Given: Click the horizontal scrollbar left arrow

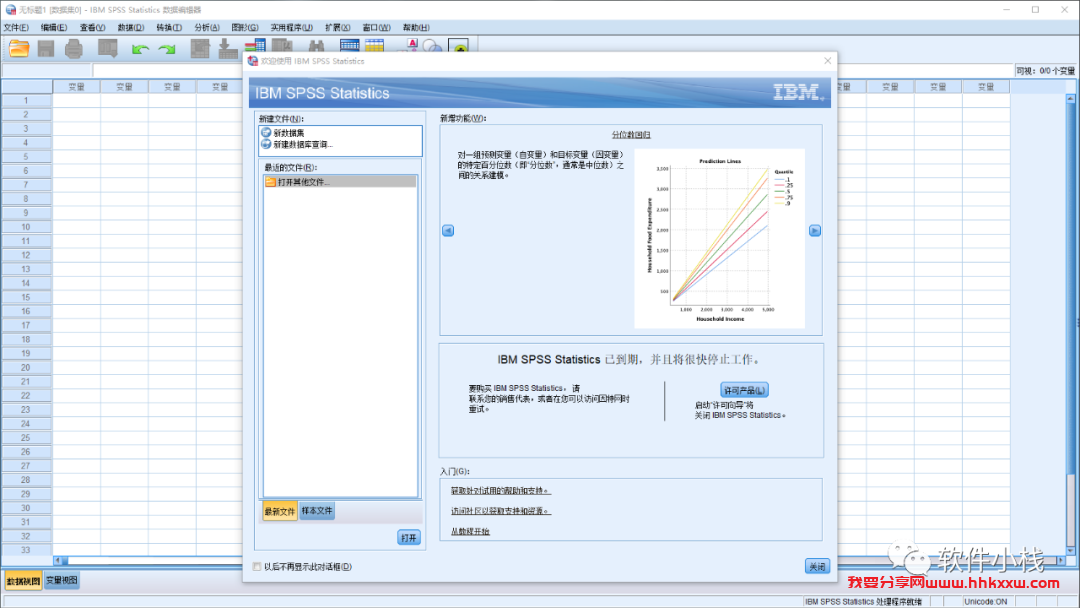Looking at the screenshot, I should [58, 560].
